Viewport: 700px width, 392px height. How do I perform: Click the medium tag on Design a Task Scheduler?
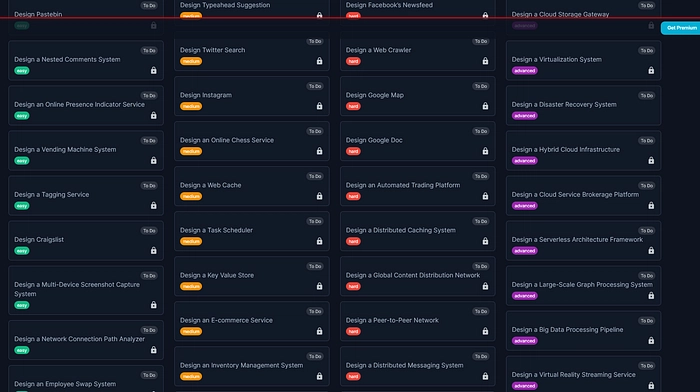click(x=191, y=242)
